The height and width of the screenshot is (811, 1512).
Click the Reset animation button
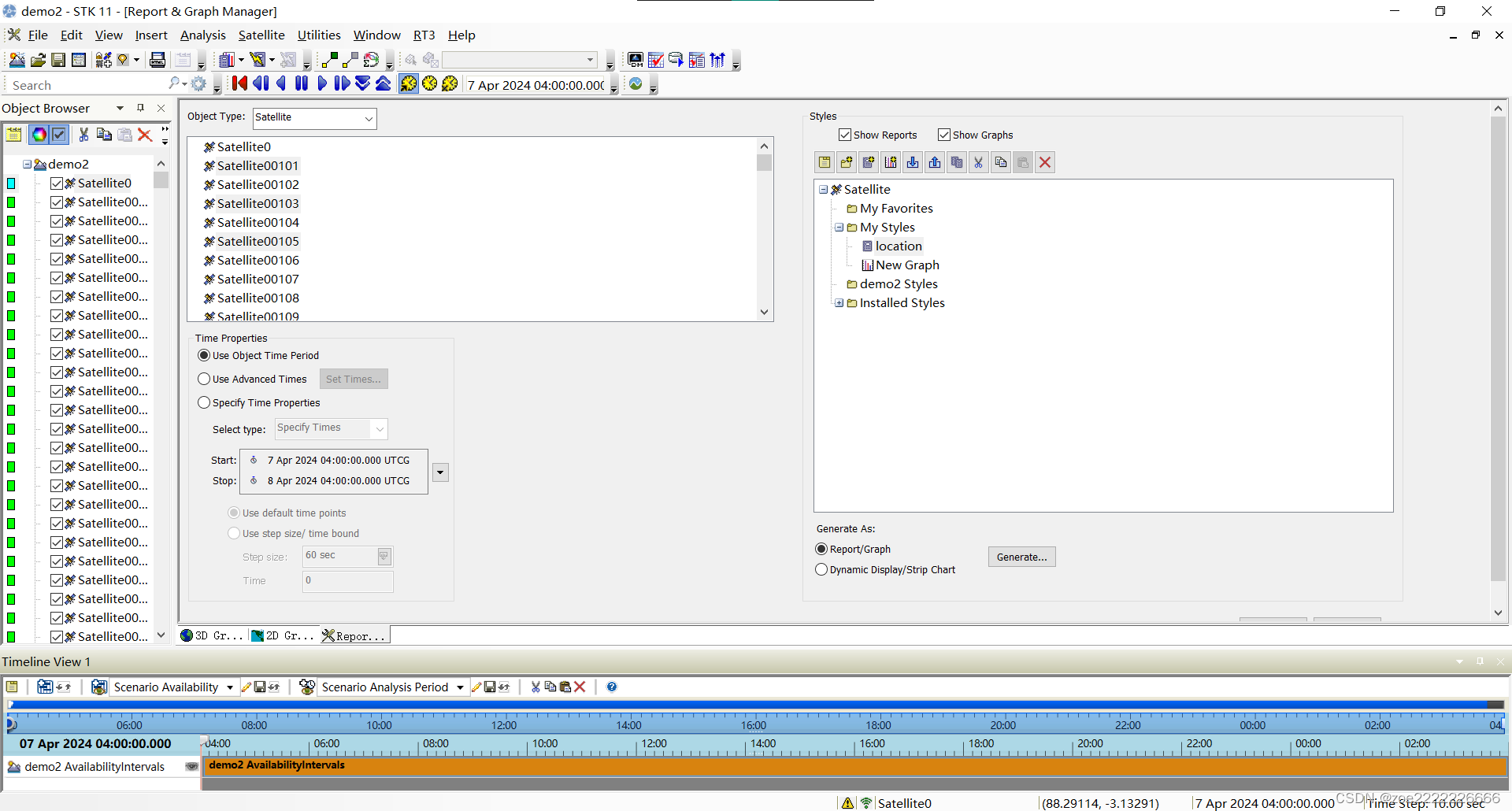(240, 83)
